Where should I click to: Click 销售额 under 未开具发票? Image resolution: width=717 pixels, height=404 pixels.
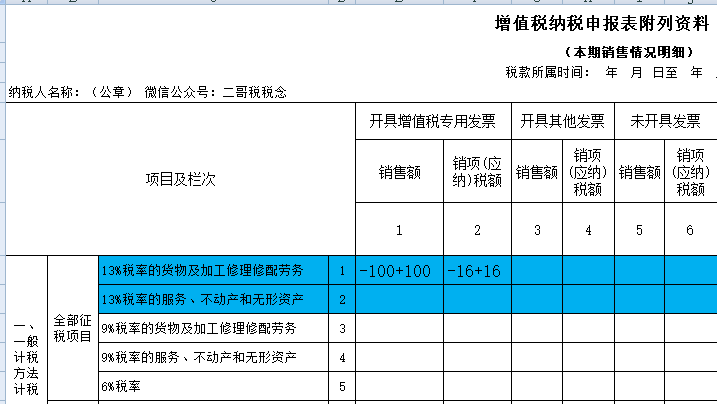(639, 172)
